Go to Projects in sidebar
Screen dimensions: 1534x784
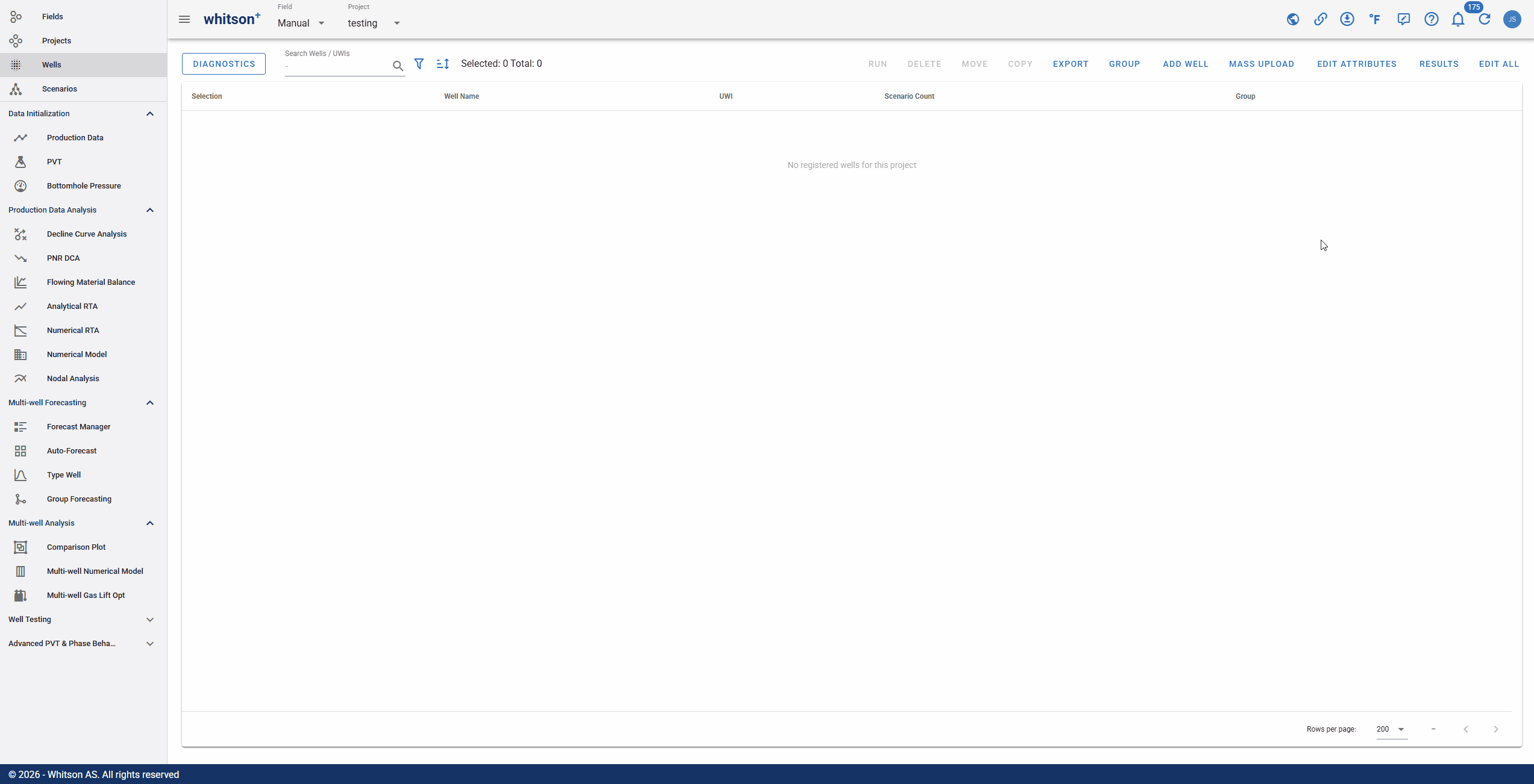click(83, 40)
